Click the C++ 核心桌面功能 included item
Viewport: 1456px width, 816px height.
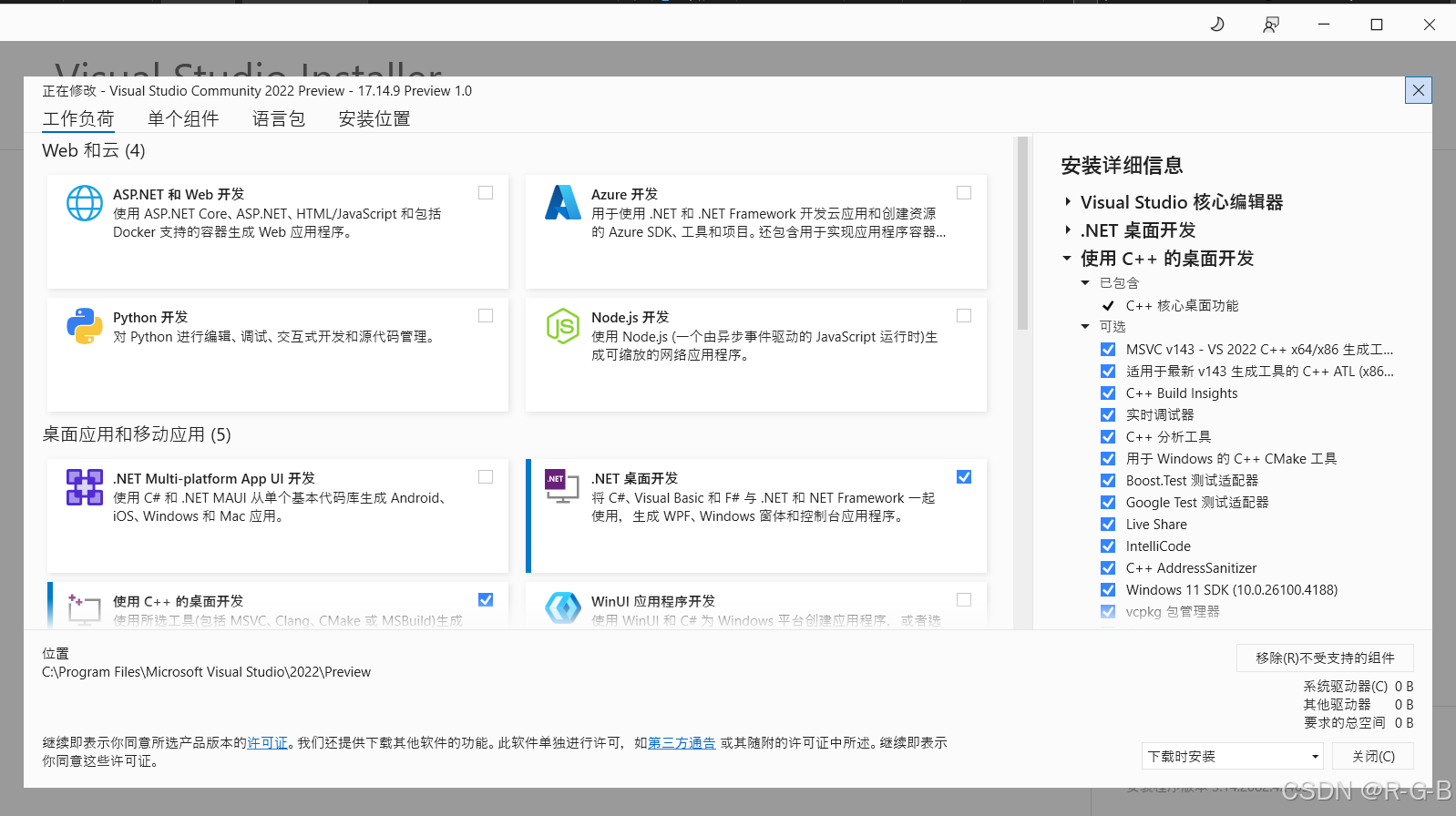point(1182,306)
